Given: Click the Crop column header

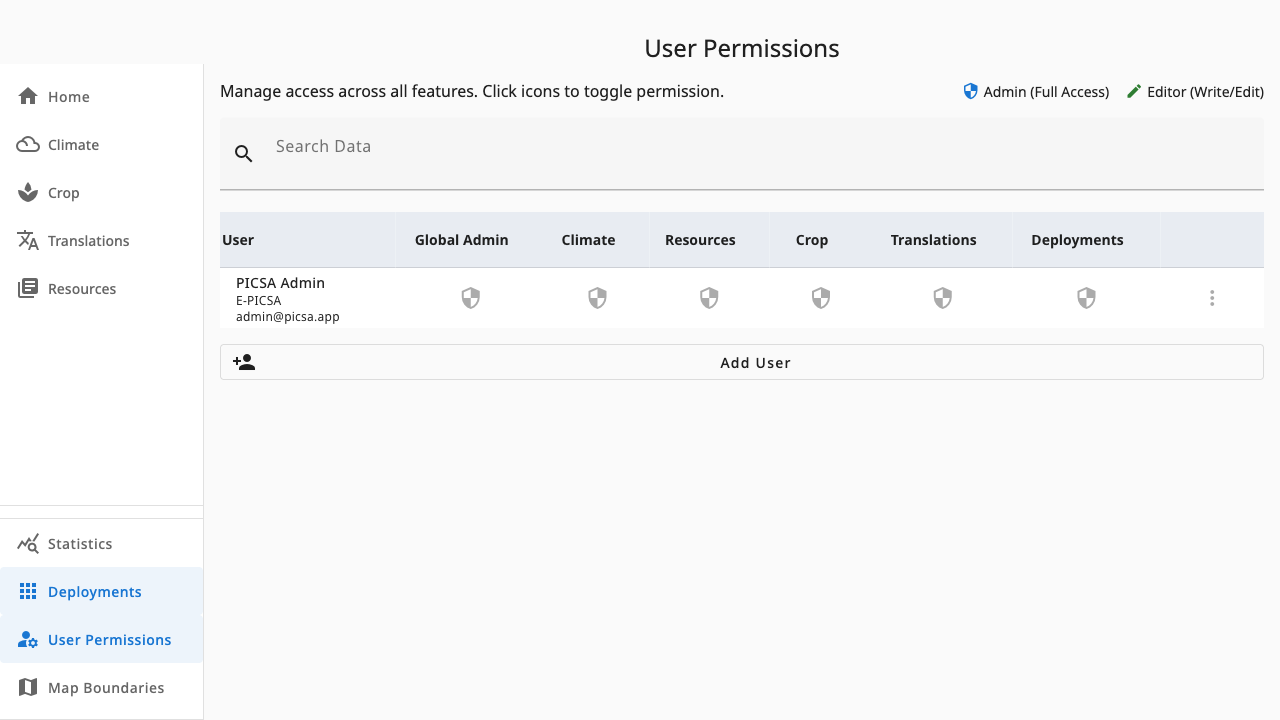Looking at the screenshot, I should pyautogui.click(x=812, y=240).
